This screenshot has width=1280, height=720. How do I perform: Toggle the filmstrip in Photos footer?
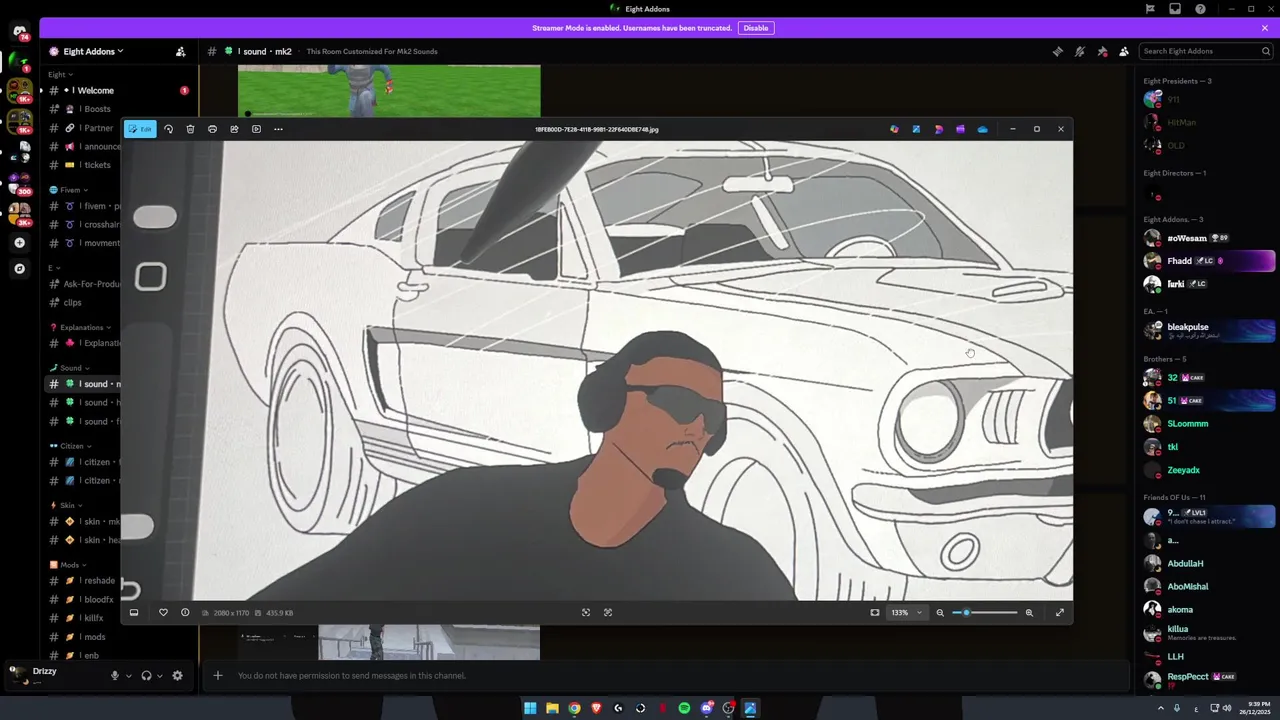[134, 612]
